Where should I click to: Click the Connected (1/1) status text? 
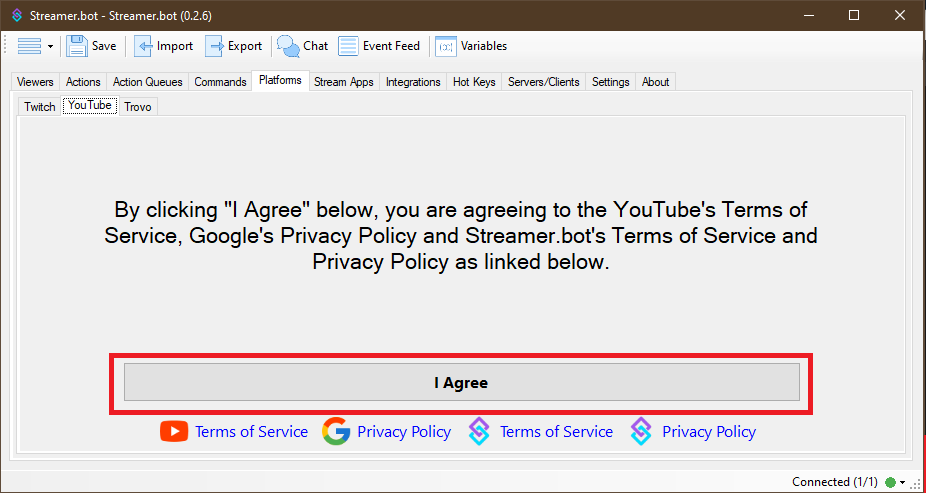pyautogui.click(x=834, y=482)
